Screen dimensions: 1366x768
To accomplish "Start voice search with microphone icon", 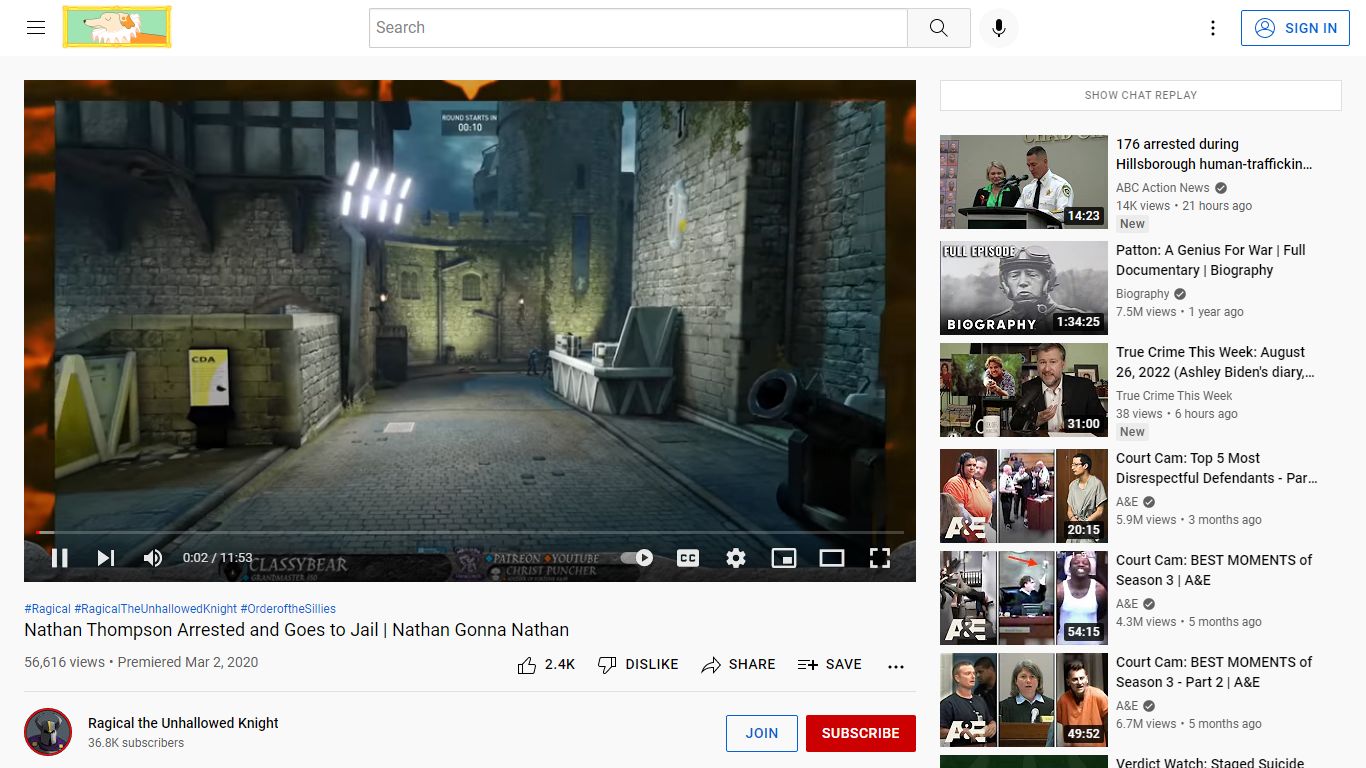I will click(998, 28).
